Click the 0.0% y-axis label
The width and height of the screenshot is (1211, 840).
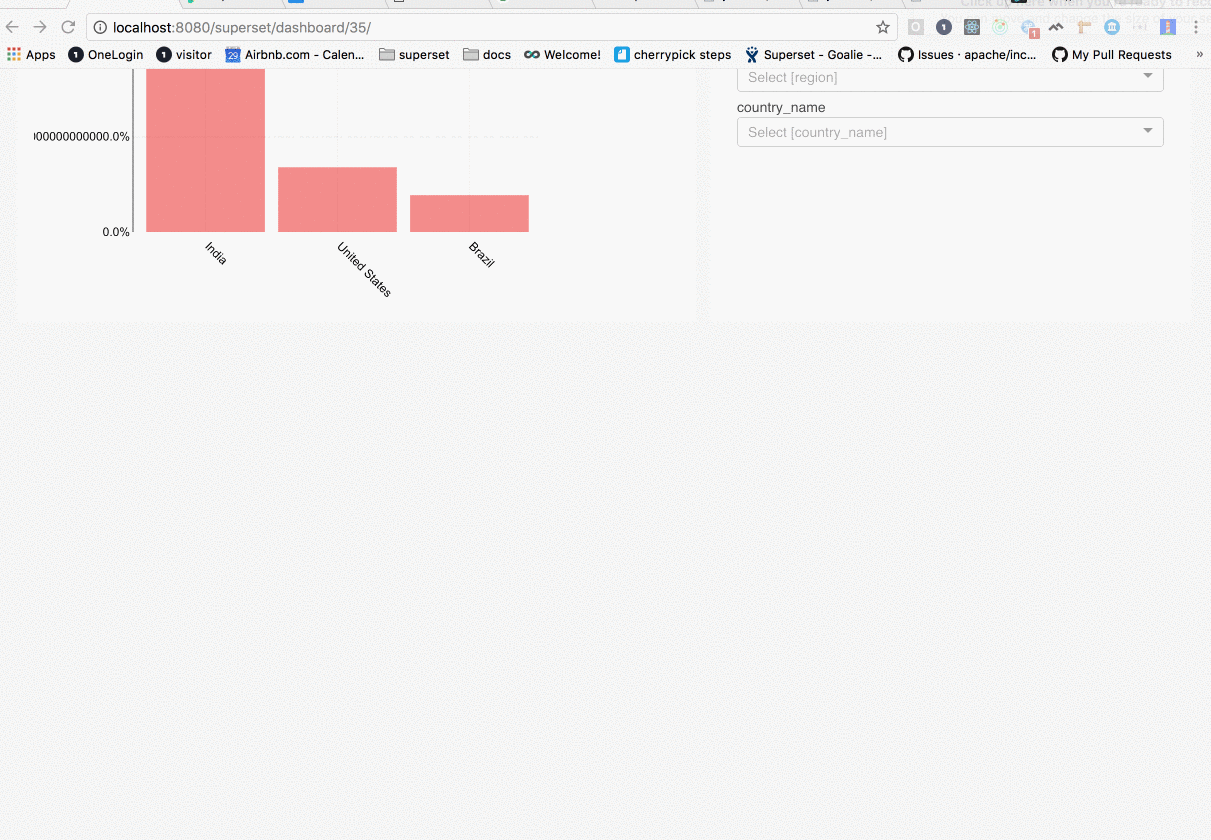(x=116, y=232)
